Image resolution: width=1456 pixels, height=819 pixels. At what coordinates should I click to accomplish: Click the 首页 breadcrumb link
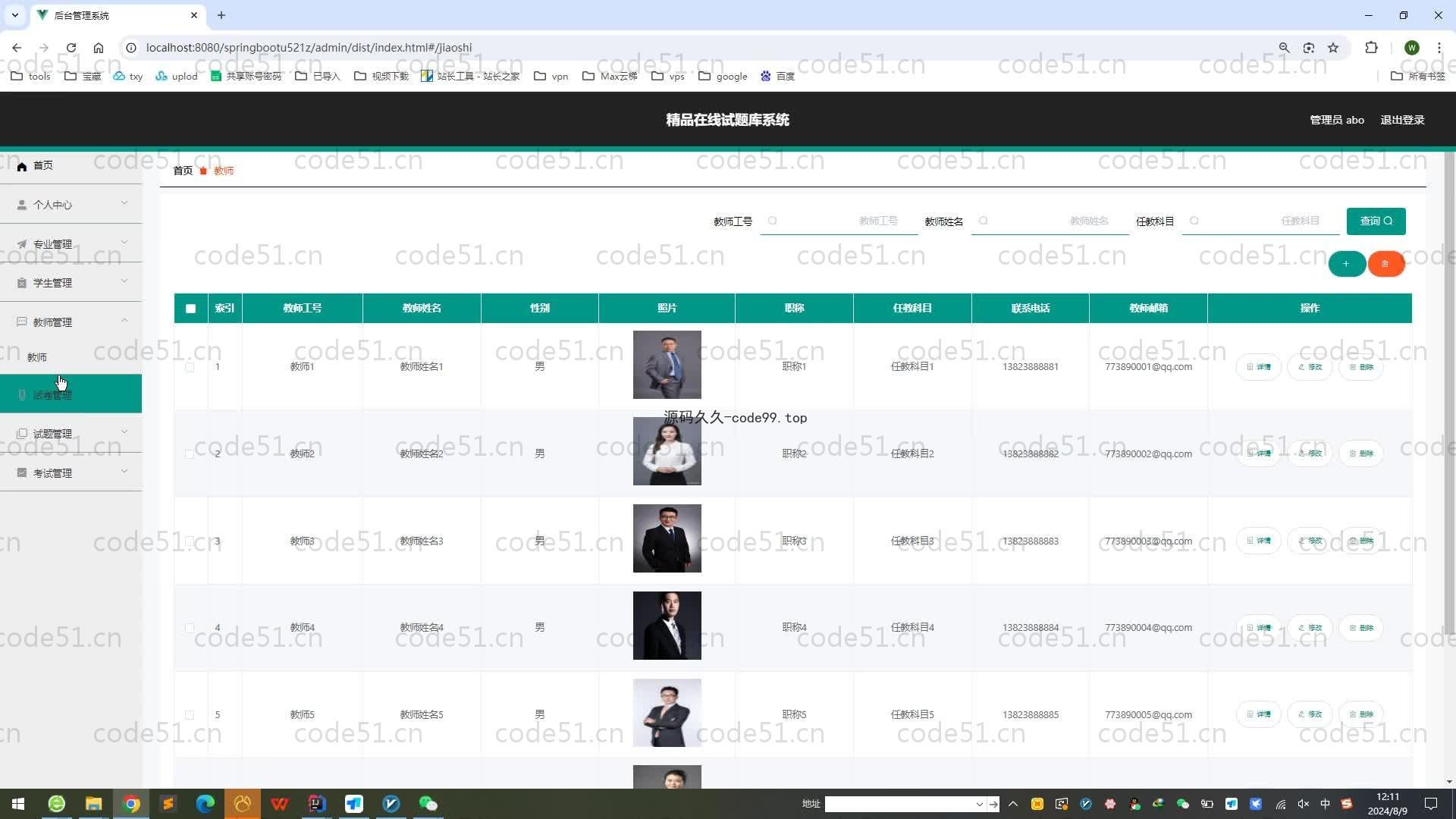point(183,171)
